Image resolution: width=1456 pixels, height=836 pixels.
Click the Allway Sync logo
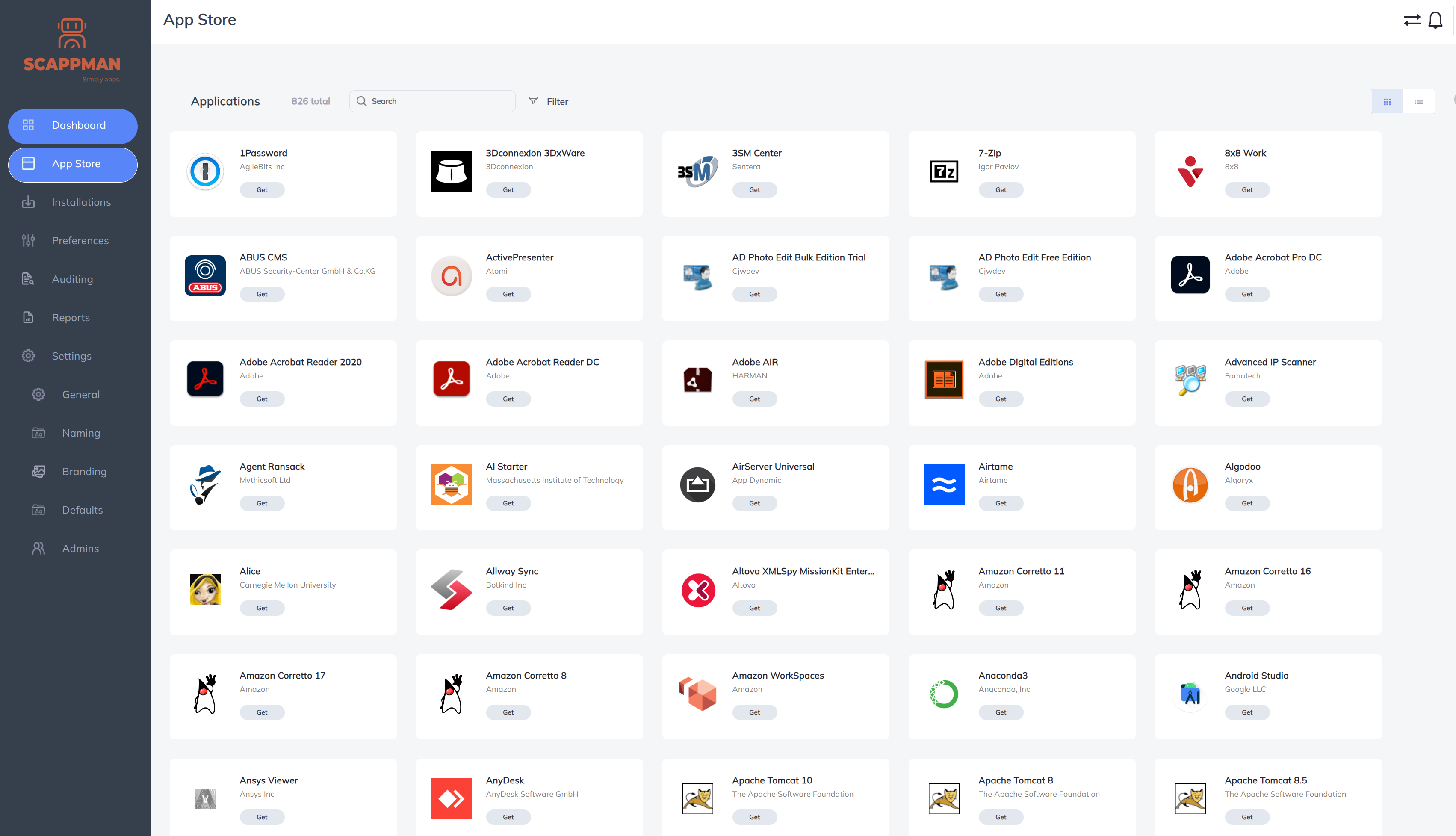pyautogui.click(x=451, y=590)
